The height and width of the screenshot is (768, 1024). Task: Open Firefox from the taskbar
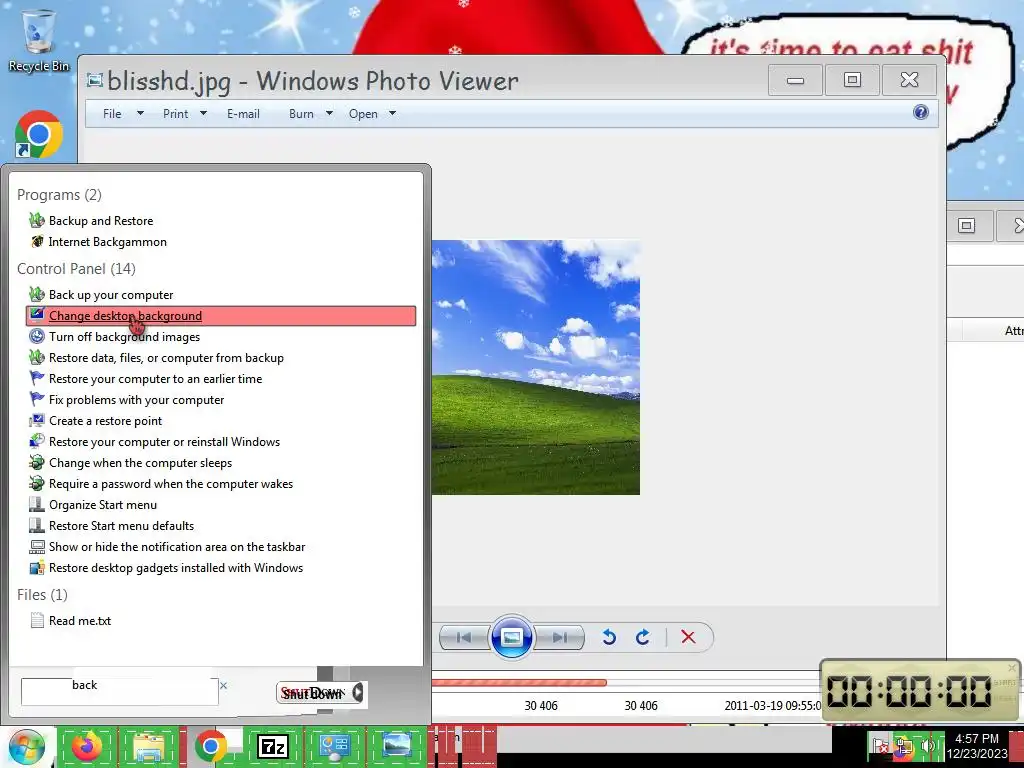pyautogui.click(x=88, y=746)
